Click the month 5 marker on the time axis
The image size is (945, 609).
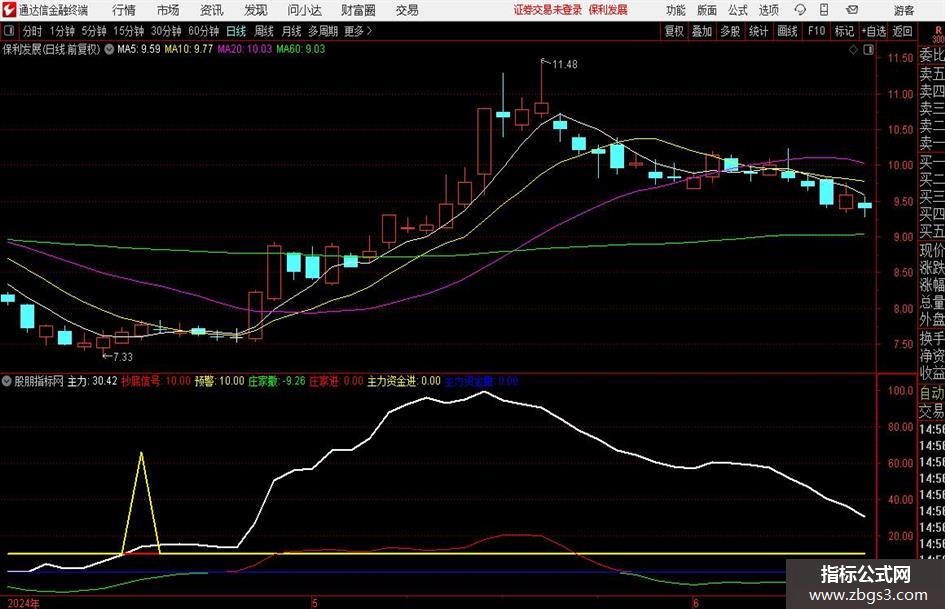coord(314,603)
